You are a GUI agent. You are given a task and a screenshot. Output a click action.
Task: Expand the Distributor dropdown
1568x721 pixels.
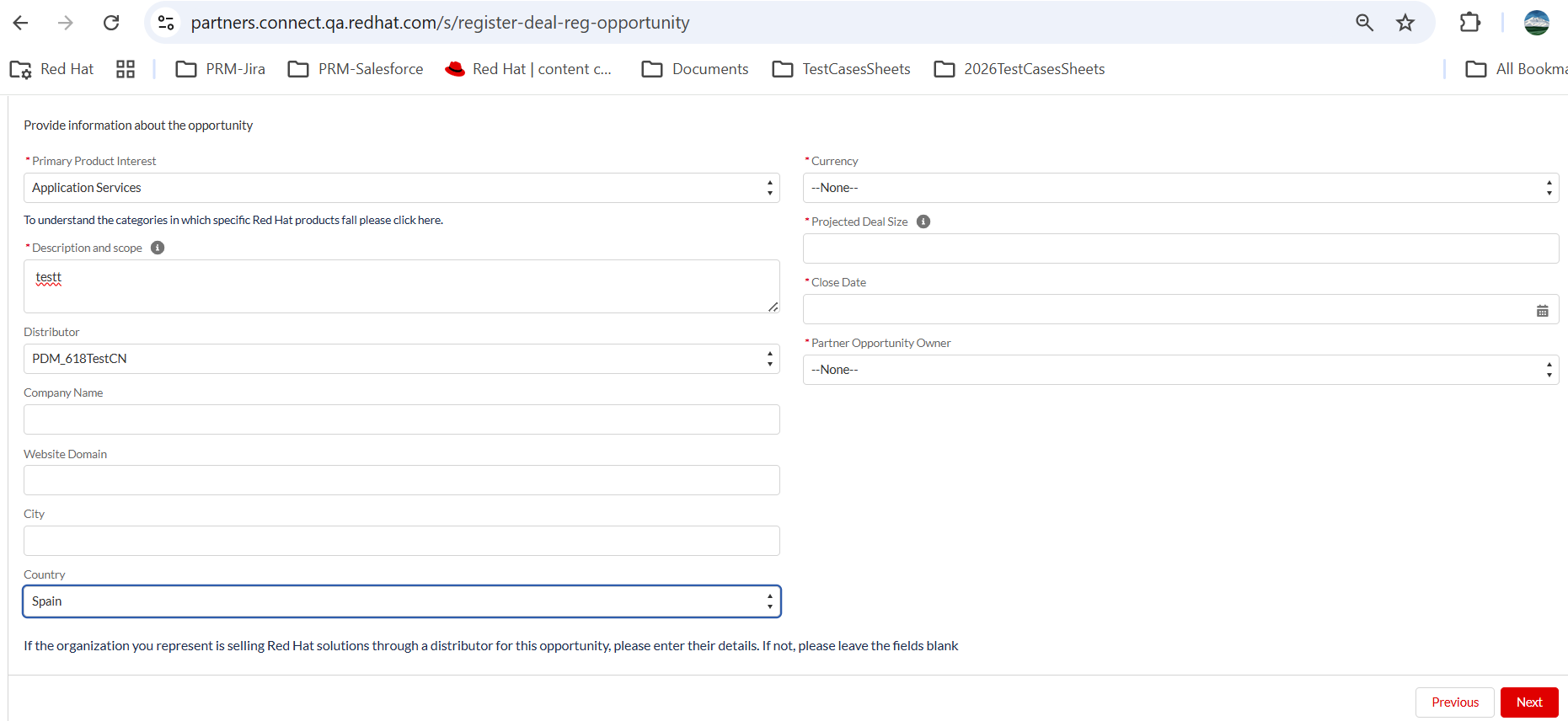coord(402,359)
